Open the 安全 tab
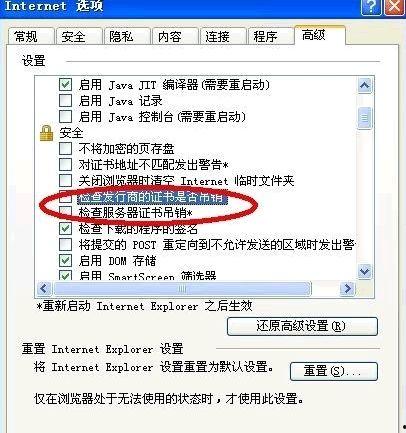 click(79, 36)
